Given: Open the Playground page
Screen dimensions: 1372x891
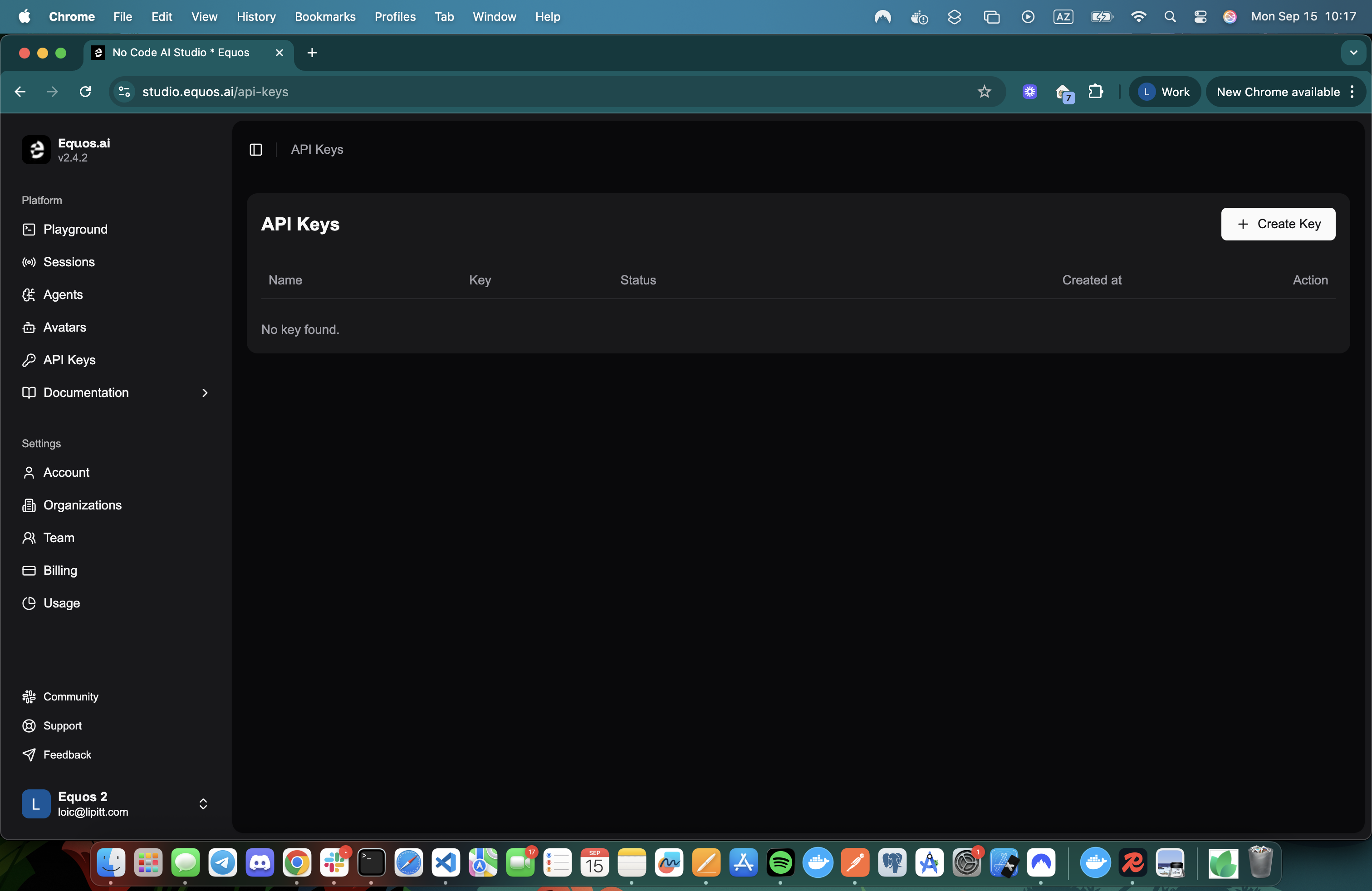Looking at the screenshot, I should (x=75, y=230).
